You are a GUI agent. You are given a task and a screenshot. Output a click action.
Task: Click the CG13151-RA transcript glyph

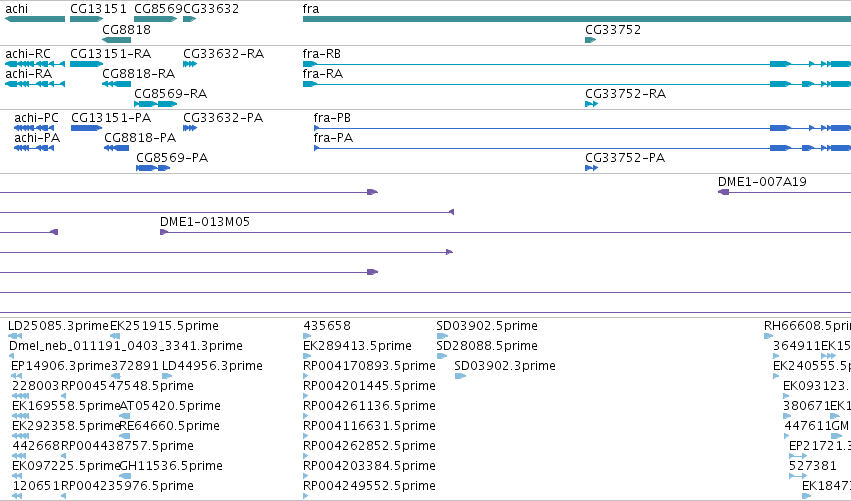click(x=86, y=64)
